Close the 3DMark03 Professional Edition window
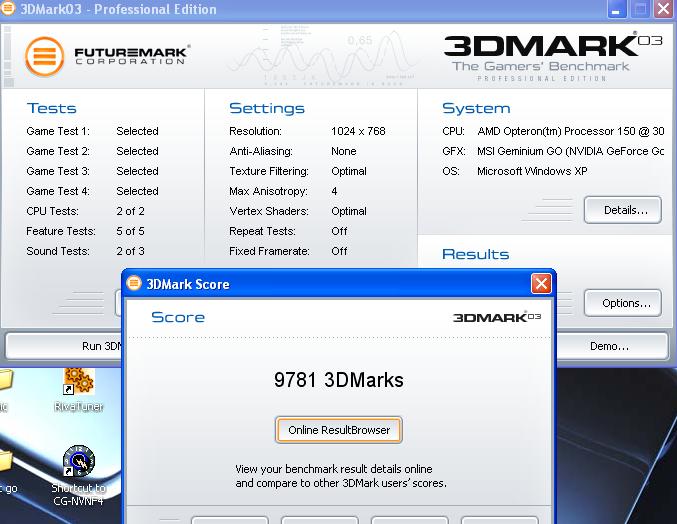677x524 pixels. tap(663, 9)
